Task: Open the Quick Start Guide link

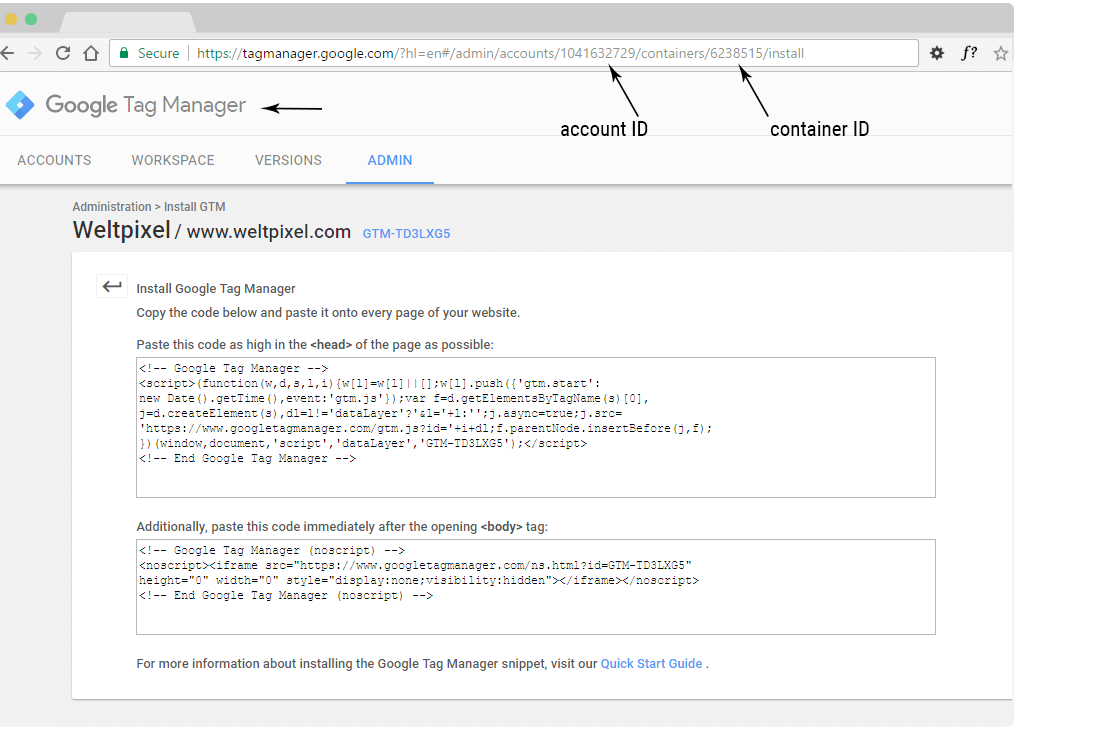Action: (x=651, y=663)
